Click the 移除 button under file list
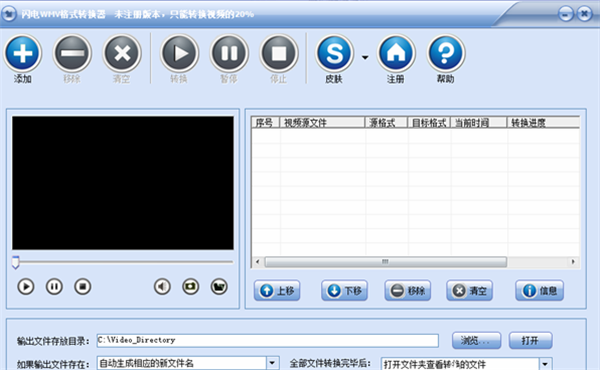 [408, 291]
